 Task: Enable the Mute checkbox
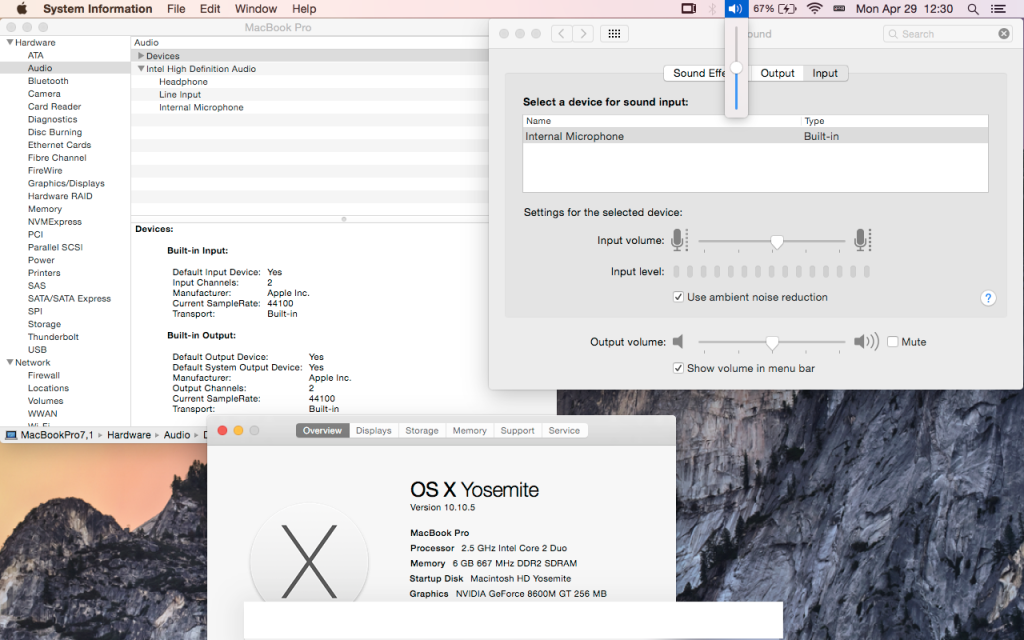pos(891,341)
